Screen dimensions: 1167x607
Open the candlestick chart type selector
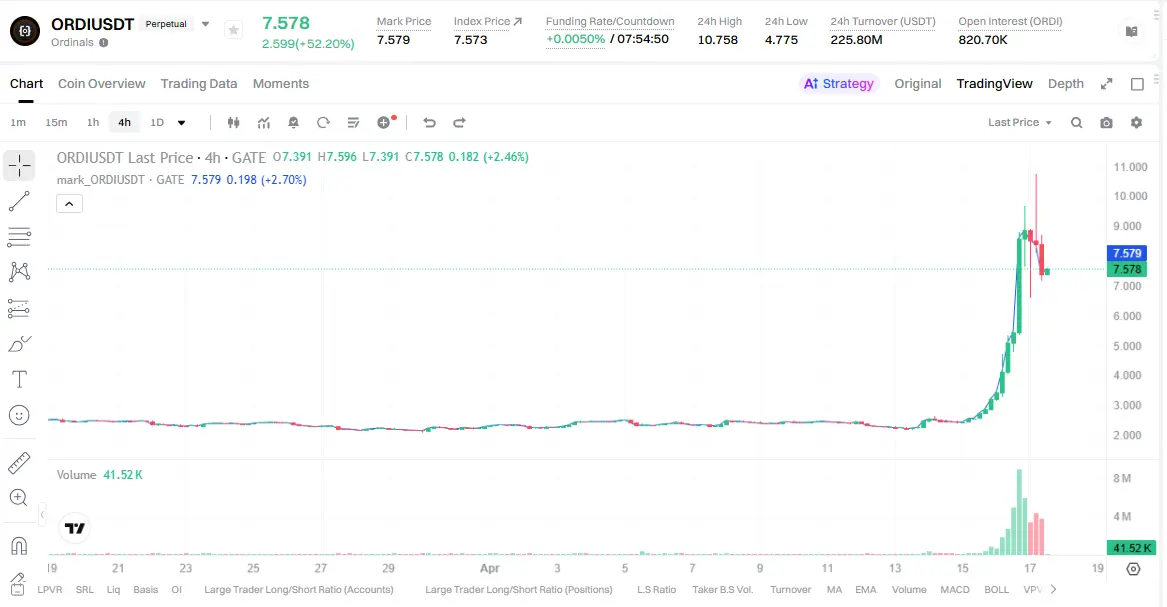tap(234, 123)
